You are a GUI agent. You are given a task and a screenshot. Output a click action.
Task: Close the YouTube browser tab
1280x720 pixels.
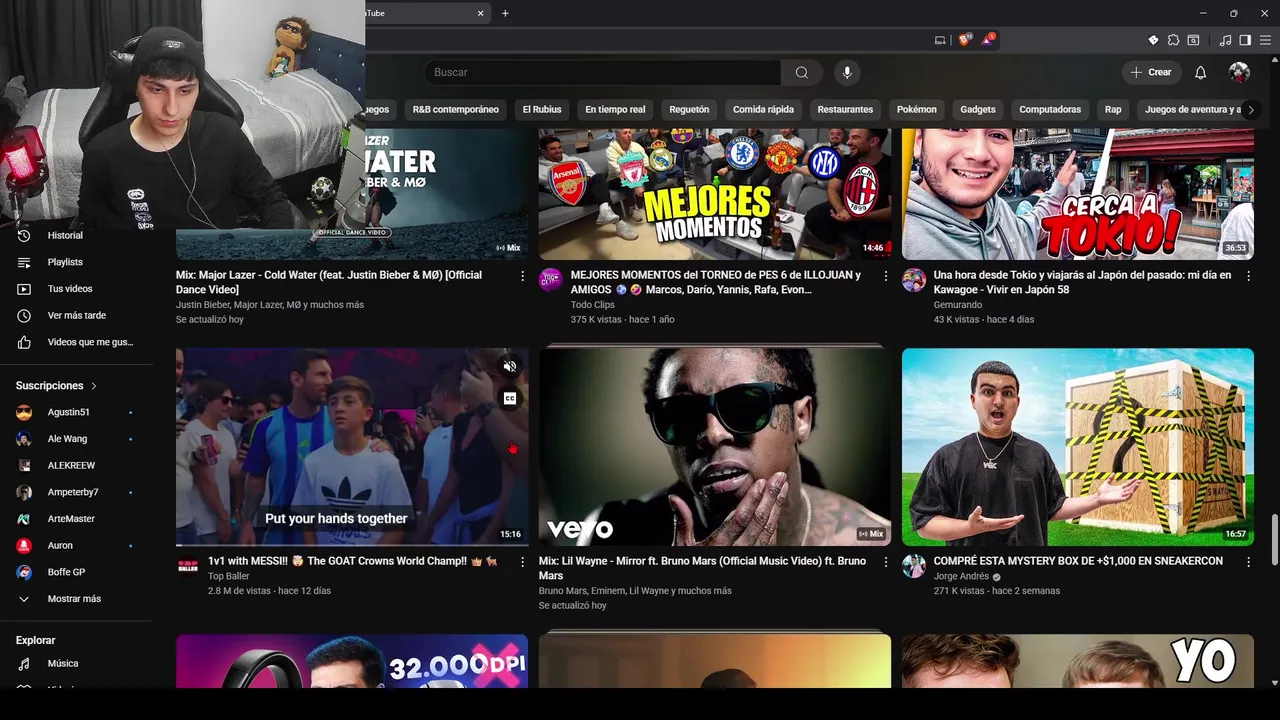click(x=480, y=13)
